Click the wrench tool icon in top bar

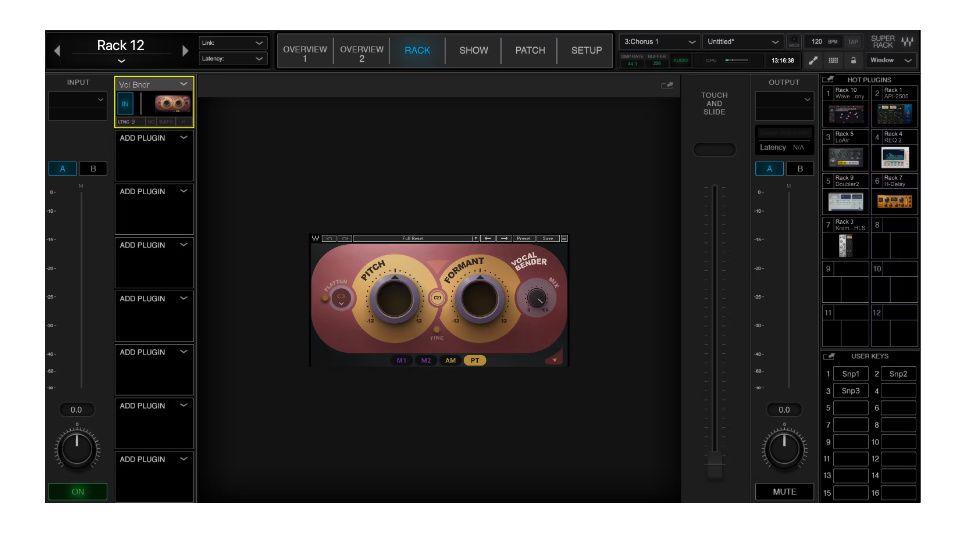(x=813, y=60)
